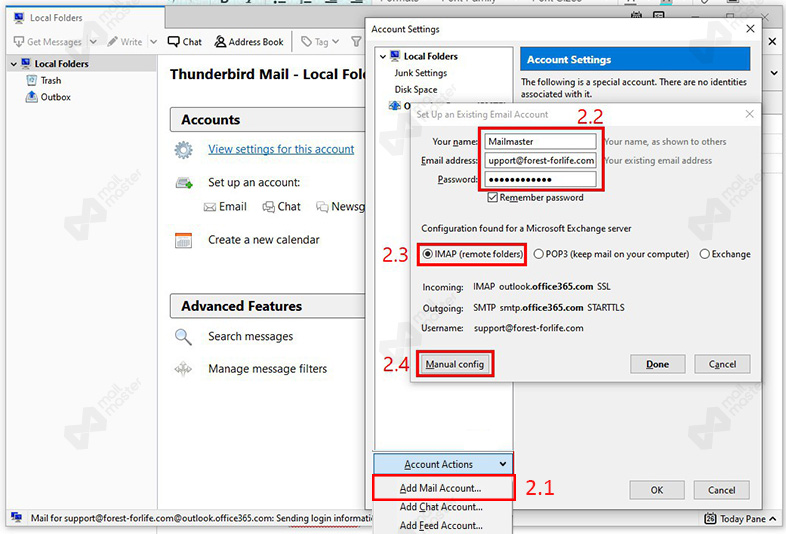Click the Get Messages download icon
The height and width of the screenshot is (534, 786).
pos(19,42)
